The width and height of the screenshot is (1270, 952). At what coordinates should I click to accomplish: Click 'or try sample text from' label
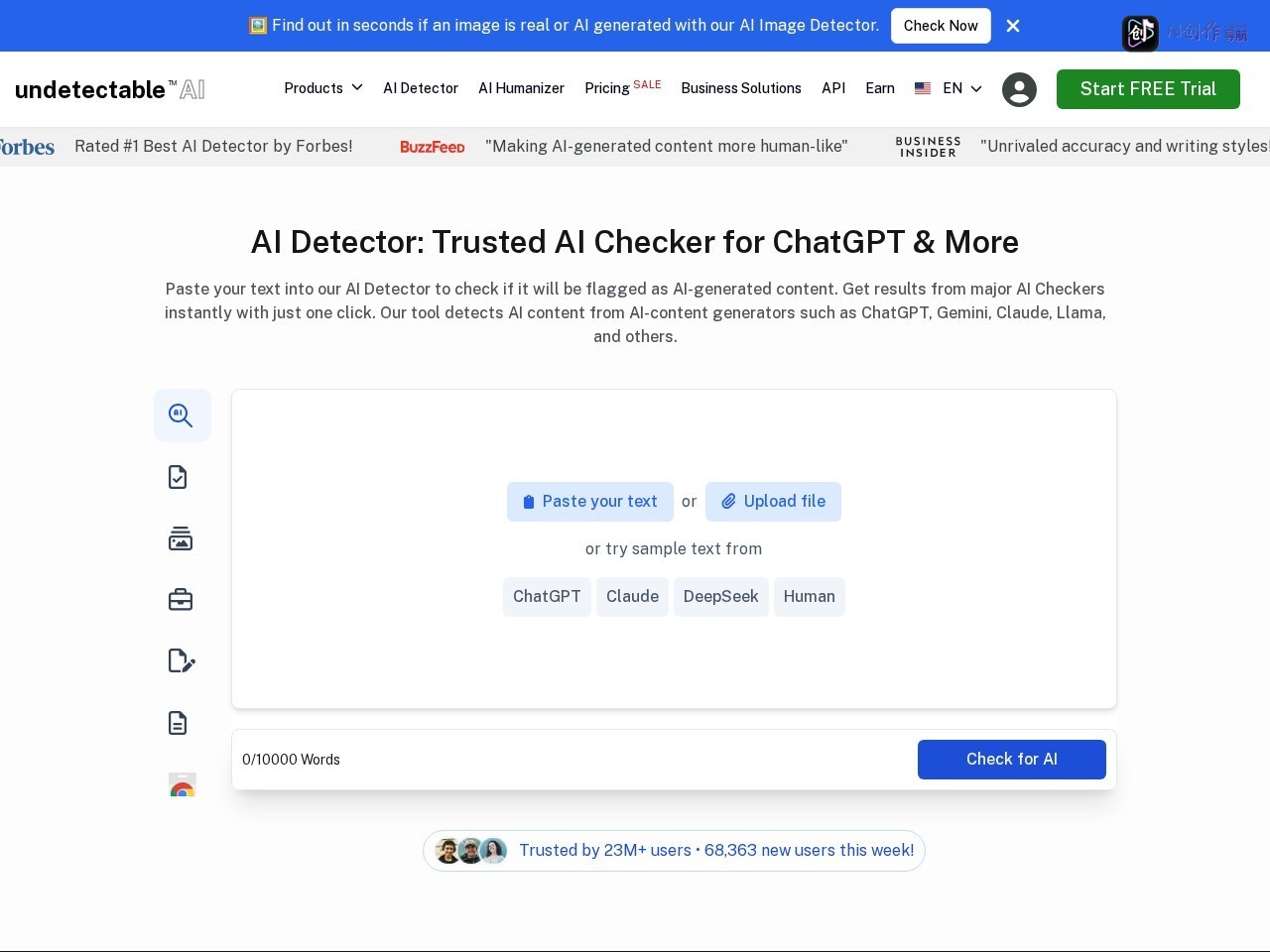coord(674,549)
